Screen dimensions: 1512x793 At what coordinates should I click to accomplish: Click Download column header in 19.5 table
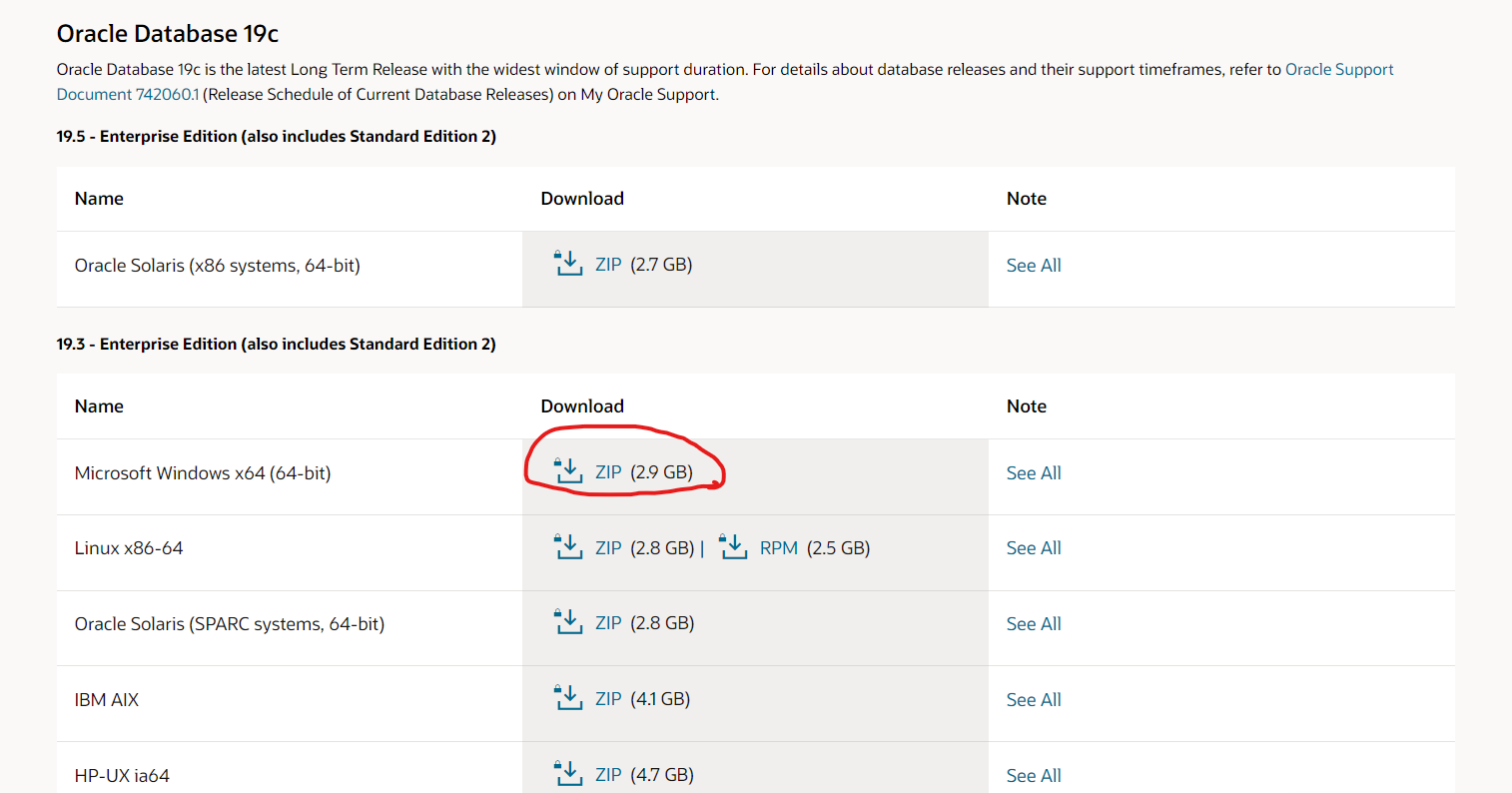point(582,199)
